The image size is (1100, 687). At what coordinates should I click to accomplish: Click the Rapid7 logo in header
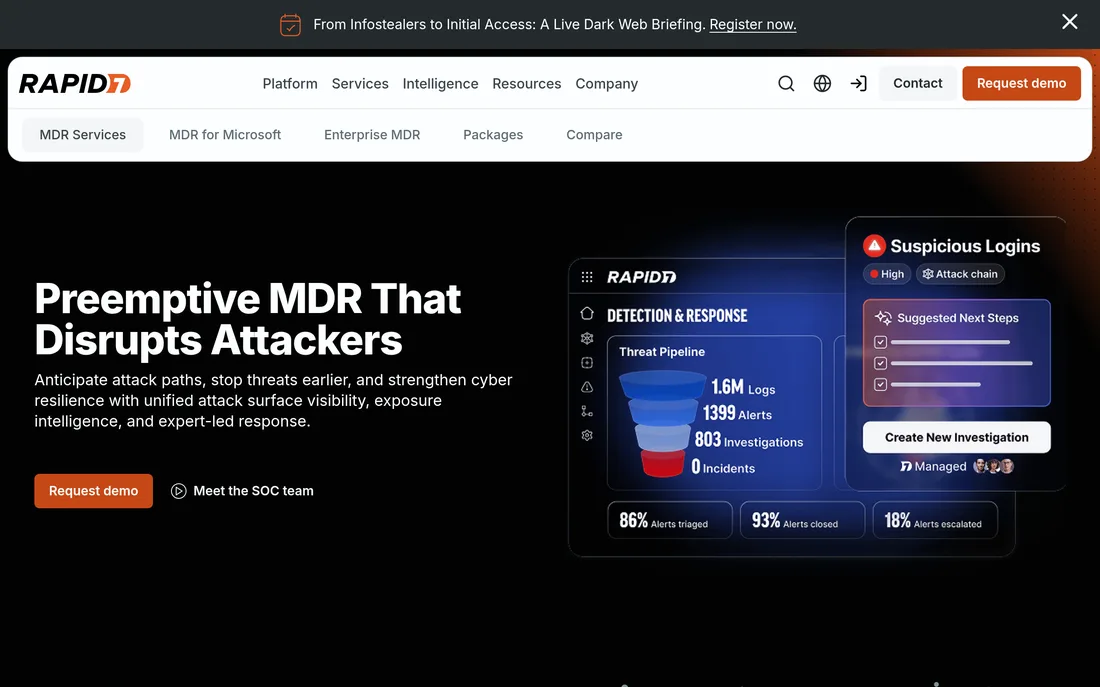click(75, 84)
